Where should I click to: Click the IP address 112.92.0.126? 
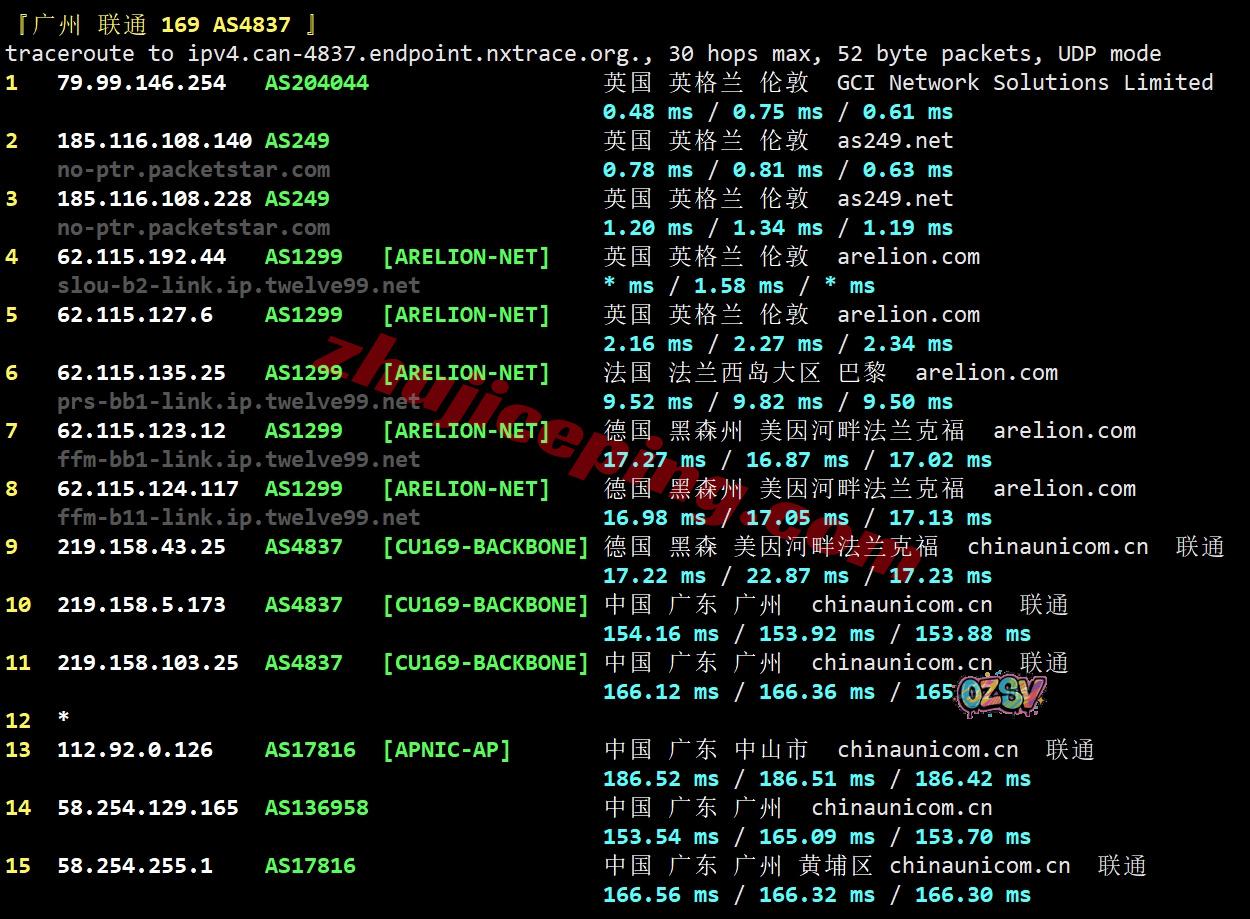(x=135, y=750)
